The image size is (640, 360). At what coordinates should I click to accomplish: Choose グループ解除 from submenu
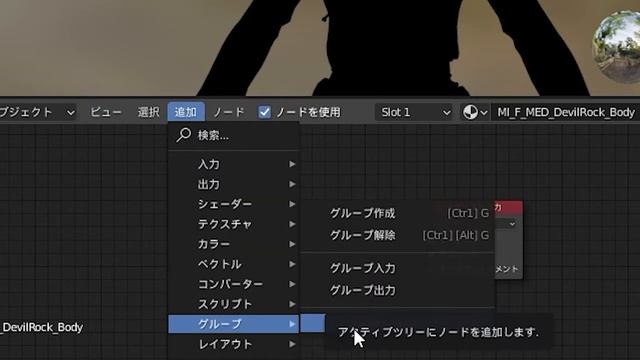point(398,235)
